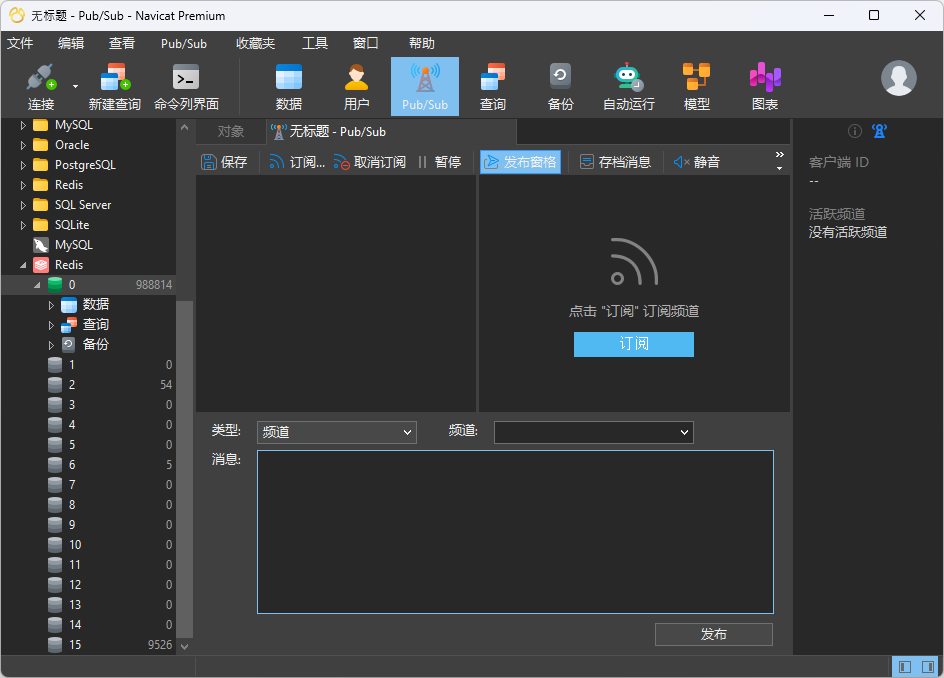Collapse Redis database 0 node
Image resolution: width=944 pixels, height=678 pixels.
click(37, 285)
